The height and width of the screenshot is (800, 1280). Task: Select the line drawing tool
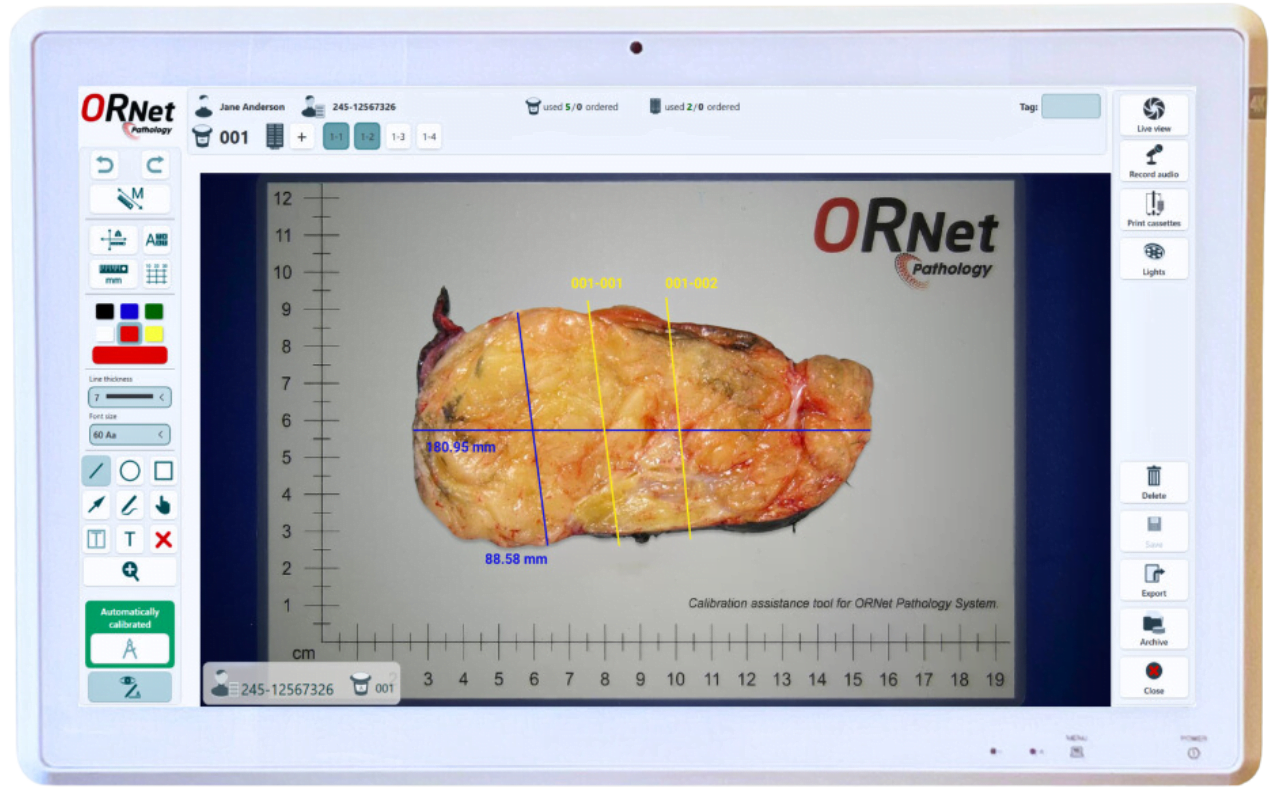click(95, 470)
